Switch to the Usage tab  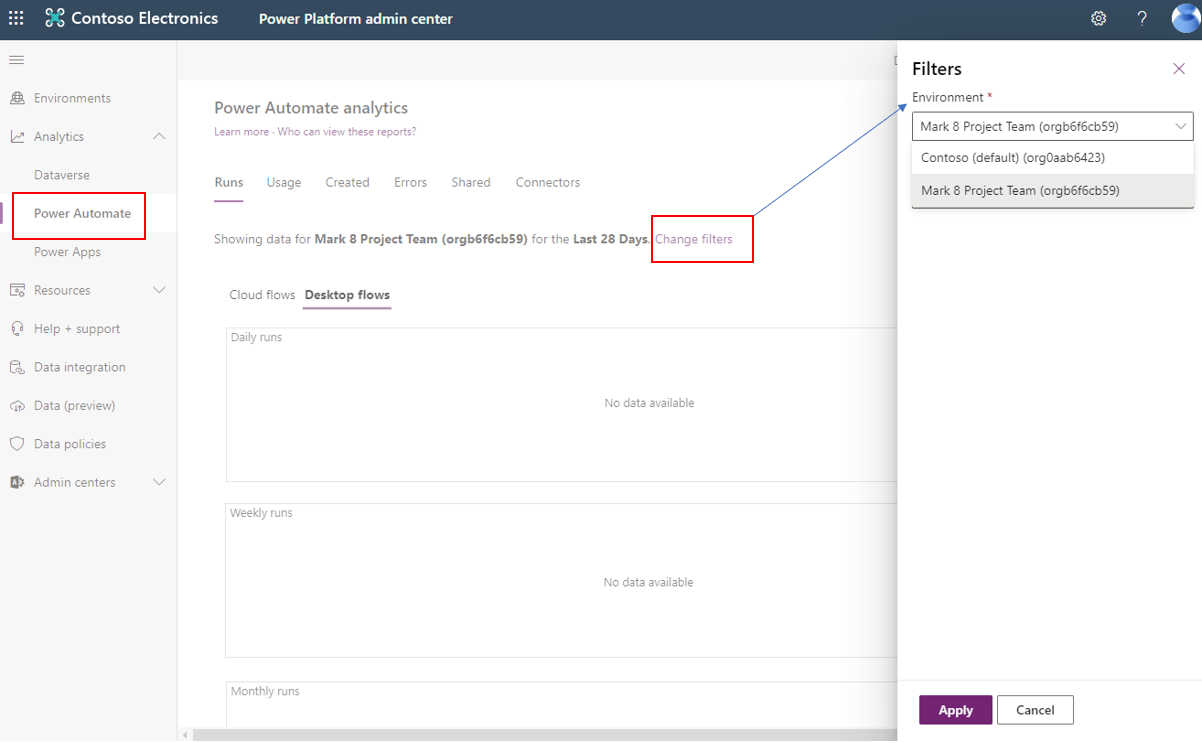284,182
